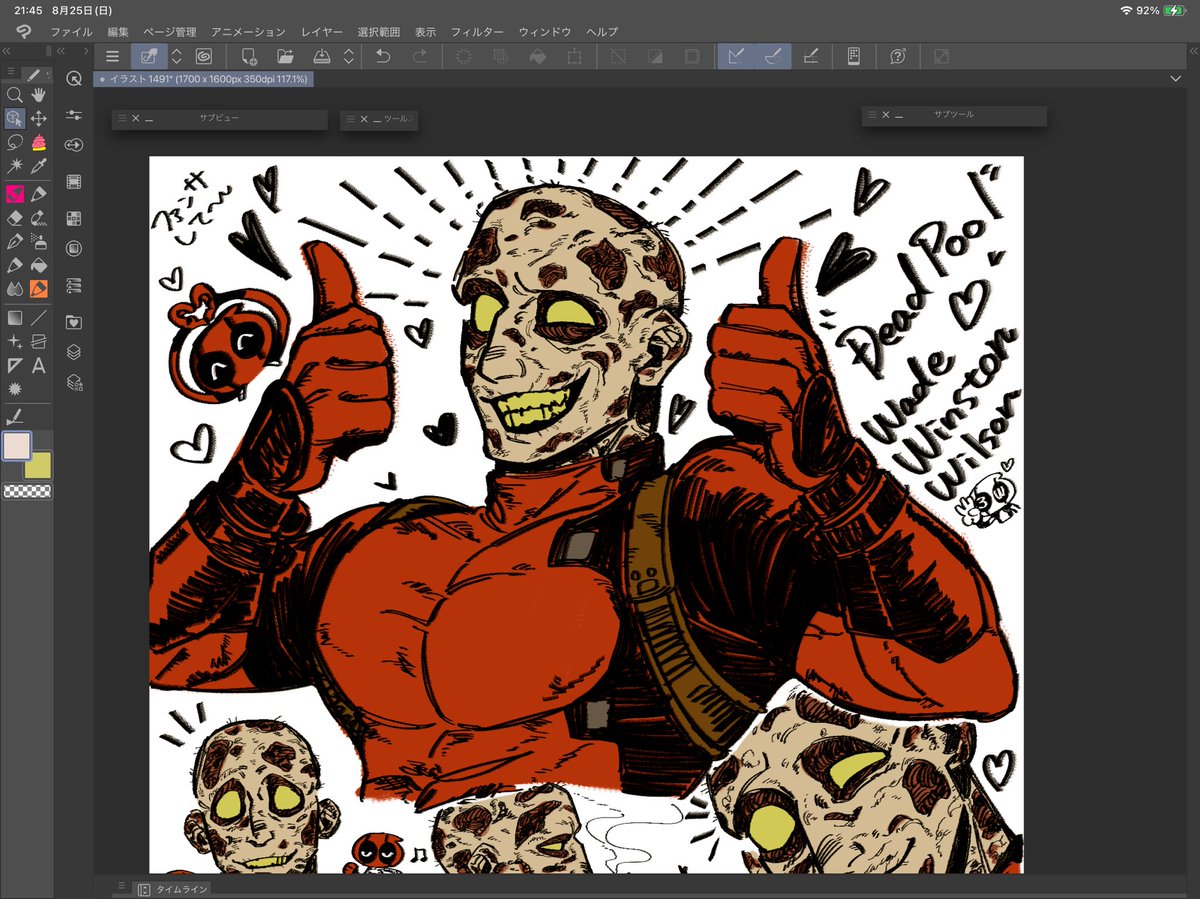Click the Save icon in command bar
The width and height of the screenshot is (1200, 899).
coord(322,56)
